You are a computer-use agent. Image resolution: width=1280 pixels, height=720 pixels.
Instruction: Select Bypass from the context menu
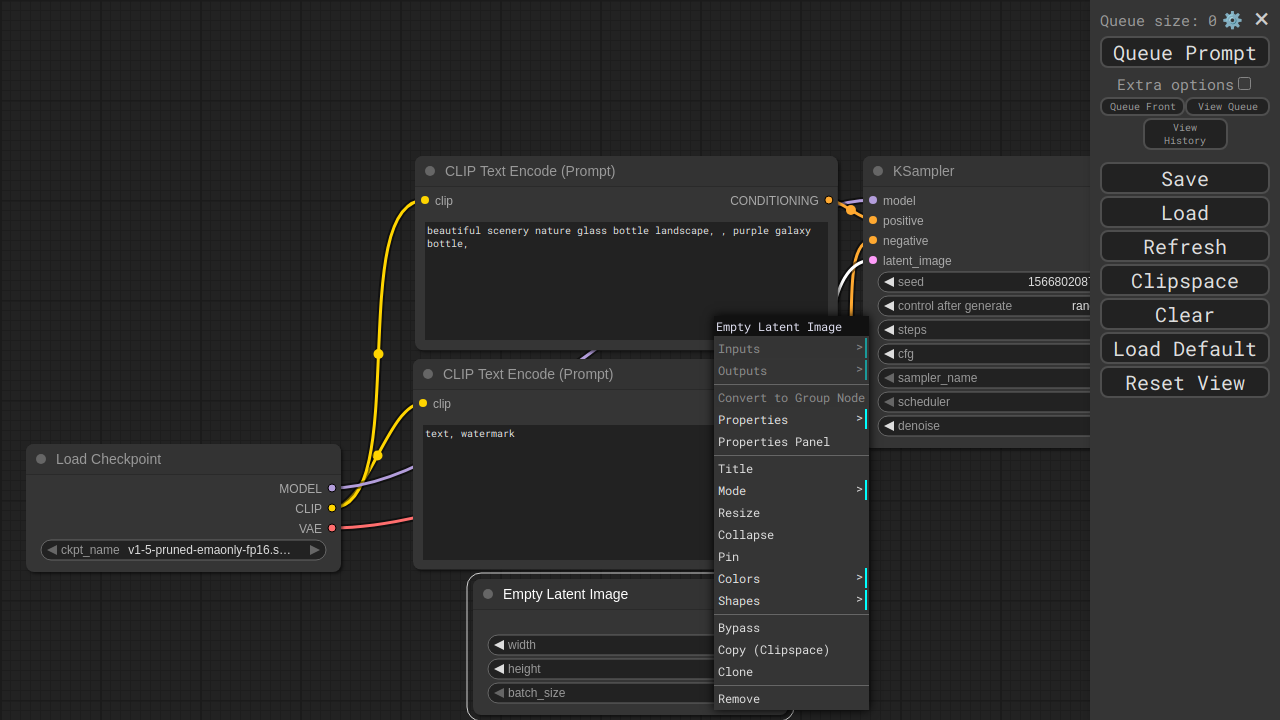[739, 628]
